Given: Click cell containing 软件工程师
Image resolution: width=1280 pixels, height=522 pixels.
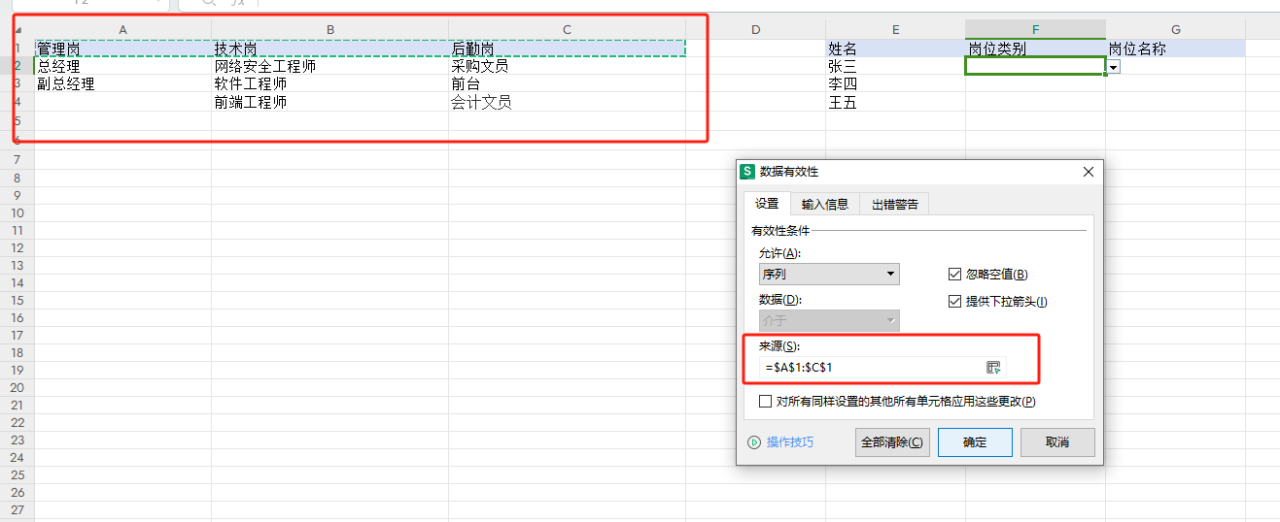Looking at the screenshot, I should tap(330, 84).
